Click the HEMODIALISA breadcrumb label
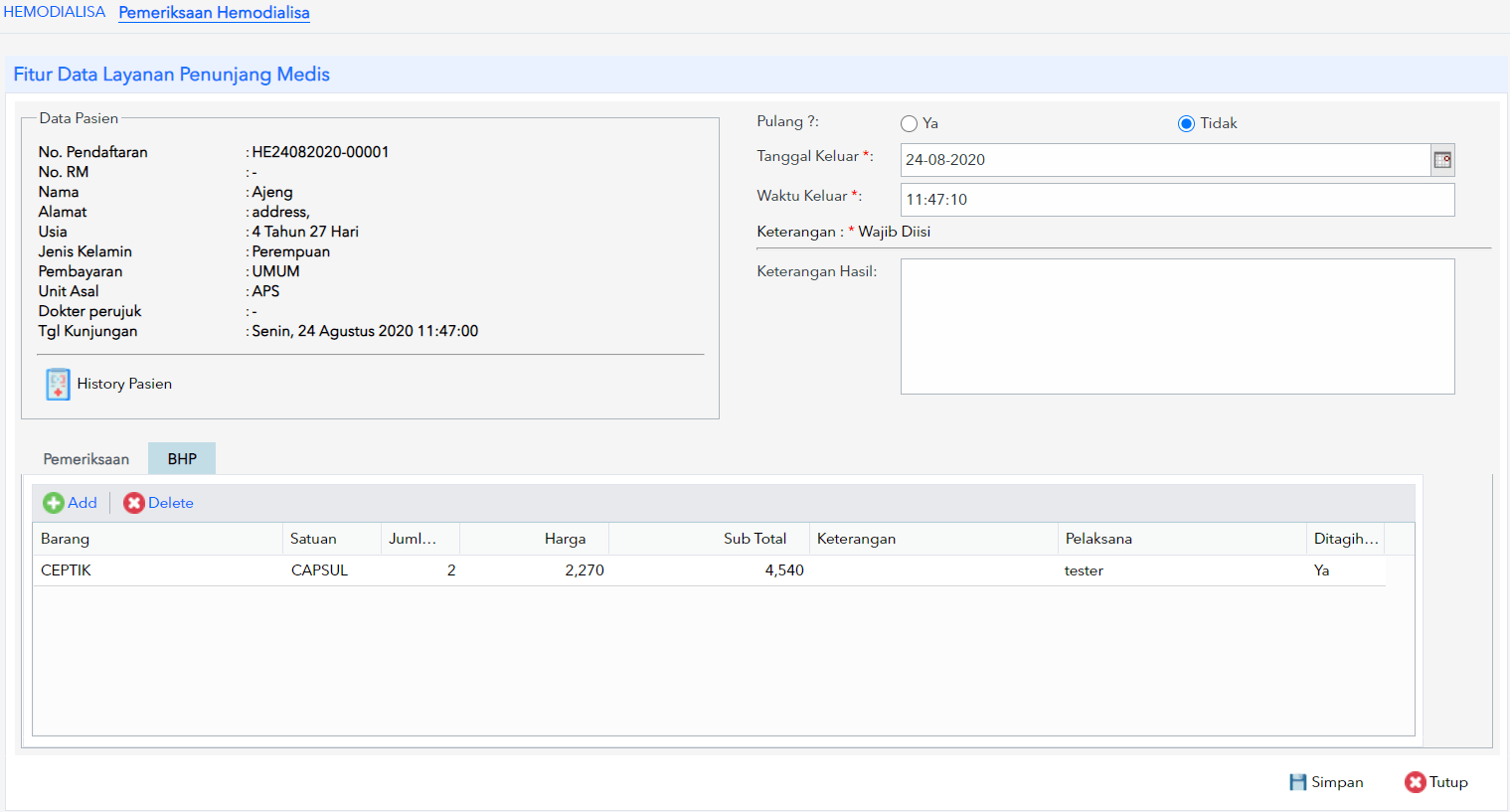1510x812 pixels. (x=55, y=12)
